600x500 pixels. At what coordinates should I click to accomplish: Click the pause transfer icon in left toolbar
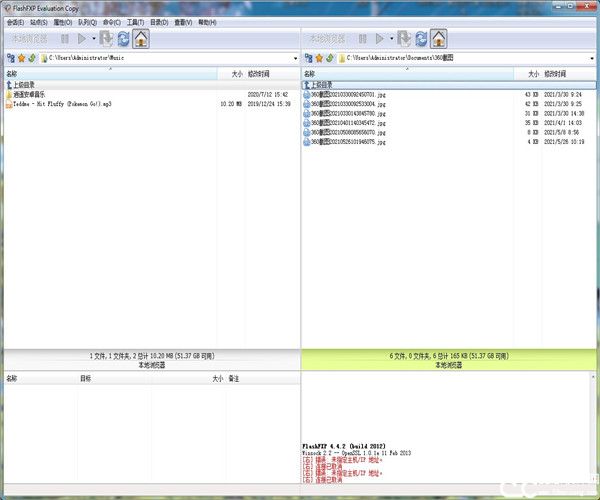coord(65,39)
